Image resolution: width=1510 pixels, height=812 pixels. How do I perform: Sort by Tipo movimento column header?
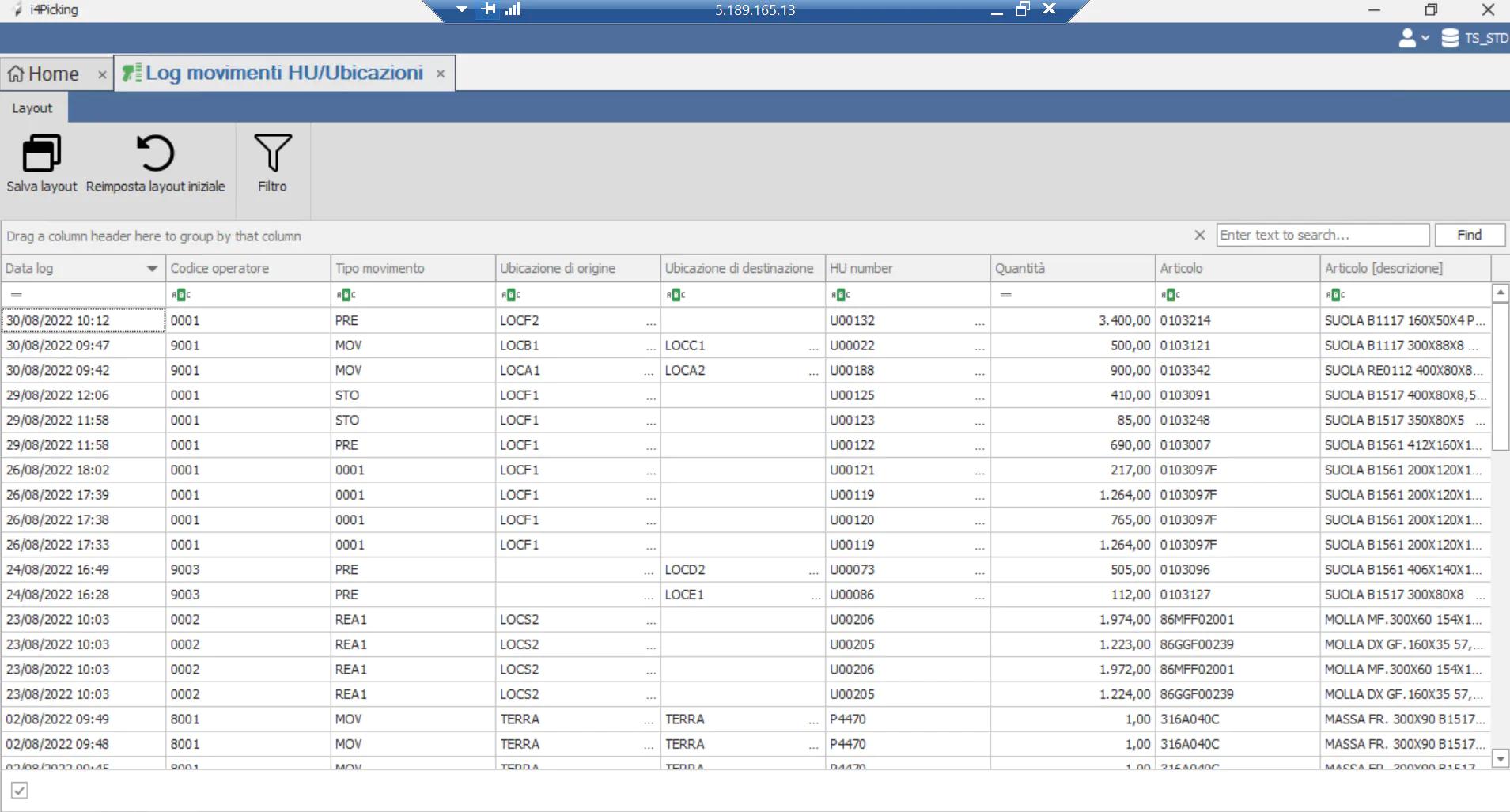413,268
